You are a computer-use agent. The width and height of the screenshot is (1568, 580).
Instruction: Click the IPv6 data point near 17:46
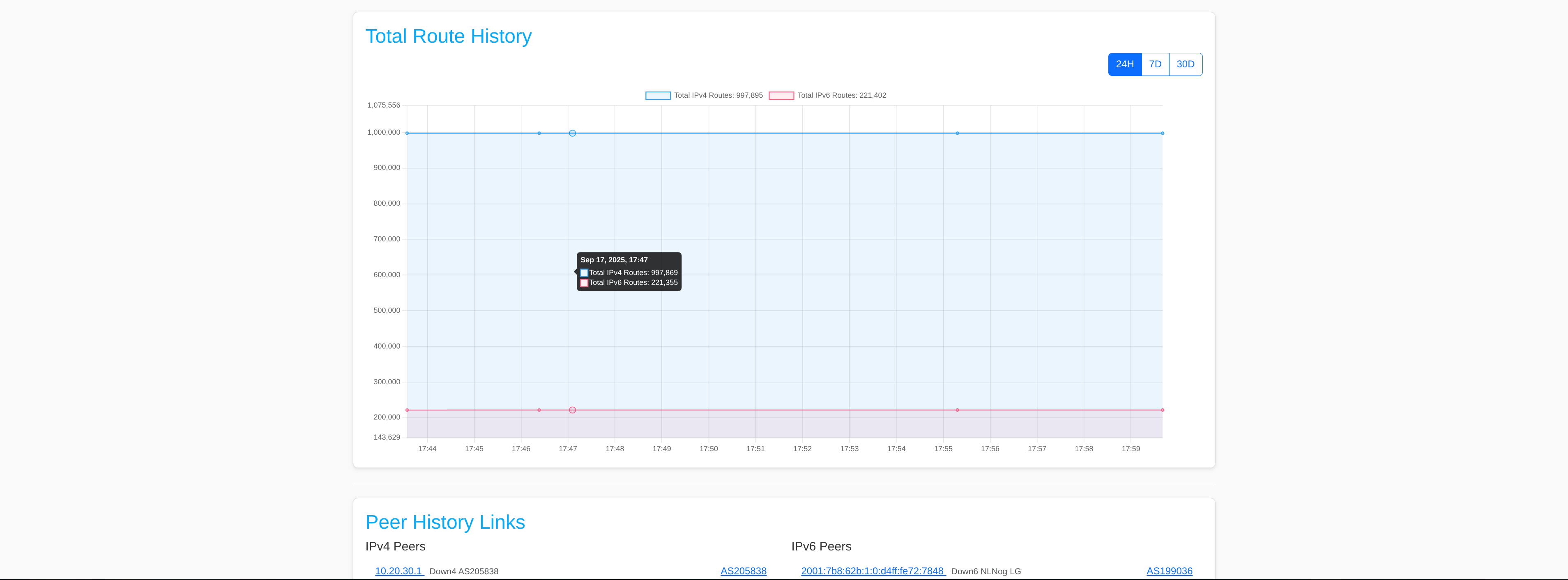539,410
